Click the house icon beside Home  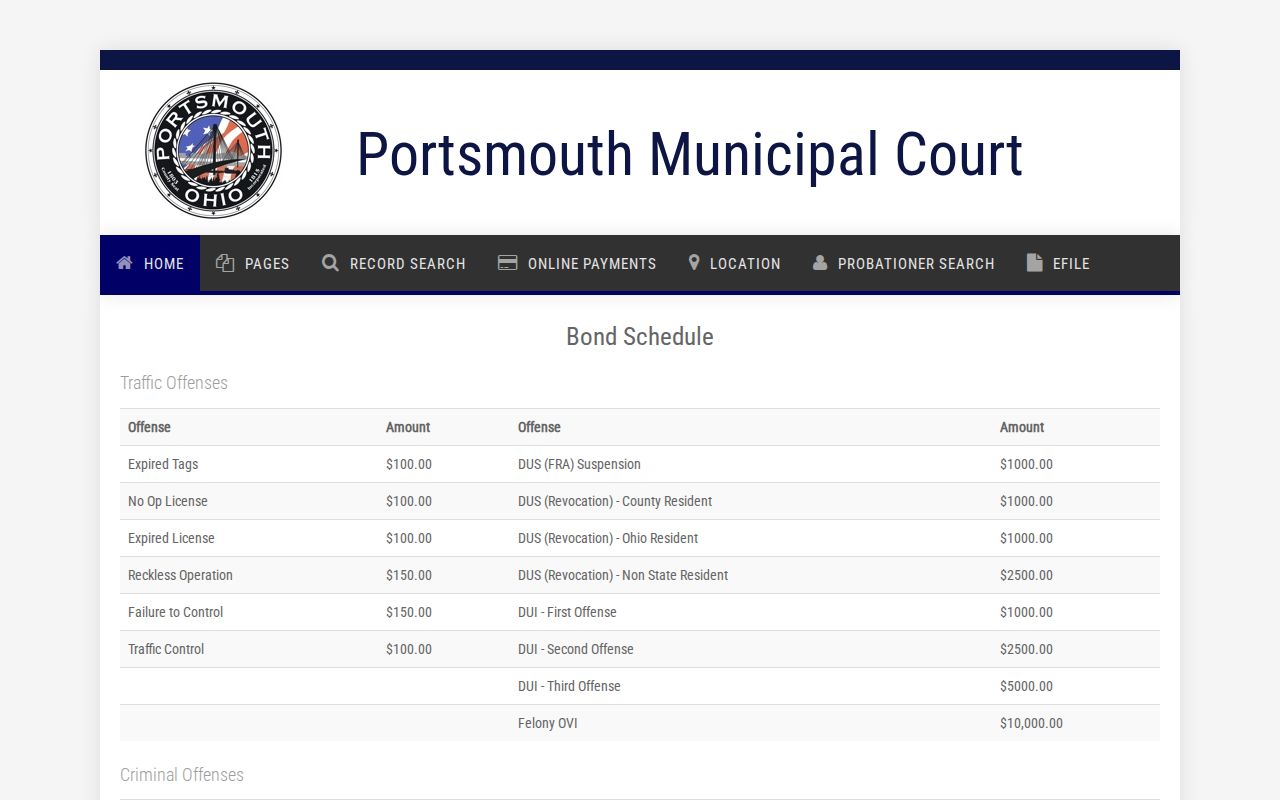click(x=124, y=263)
